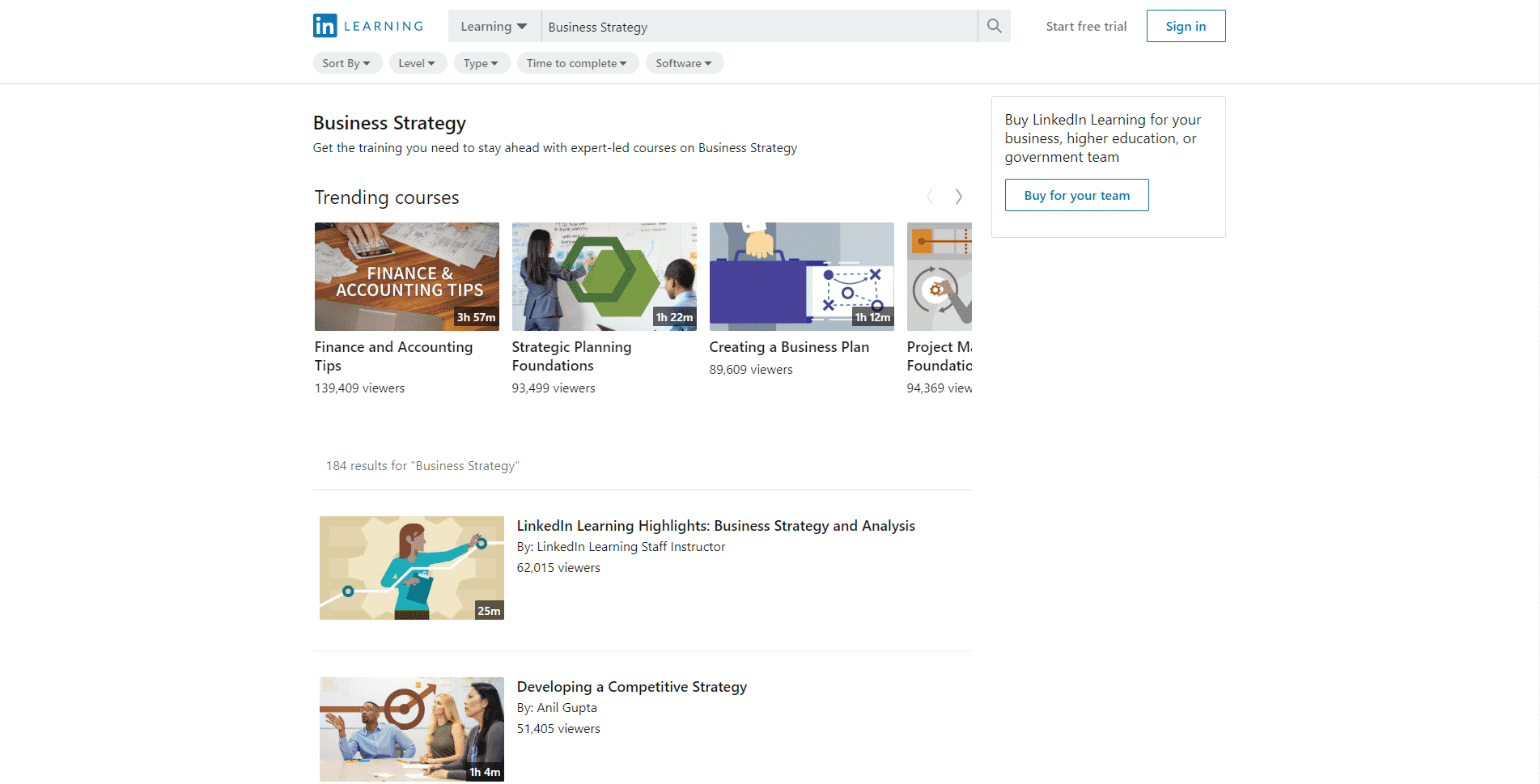Screen dimensions: 1540x784
Task: Click LinkedIn Learning Highlights: Business Strategy title
Action: pyautogui.click(x=716, y=526)
